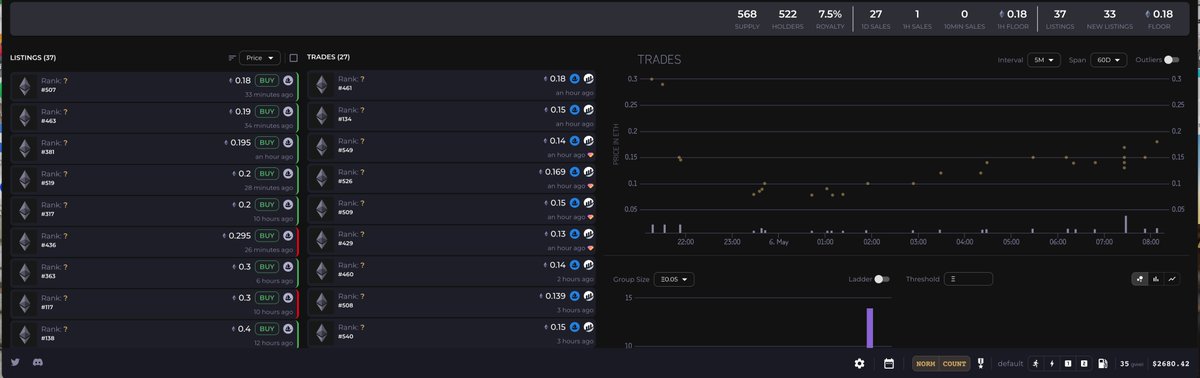Click chart icon on trade #134
1200x378 pixels.
point(589,110)
